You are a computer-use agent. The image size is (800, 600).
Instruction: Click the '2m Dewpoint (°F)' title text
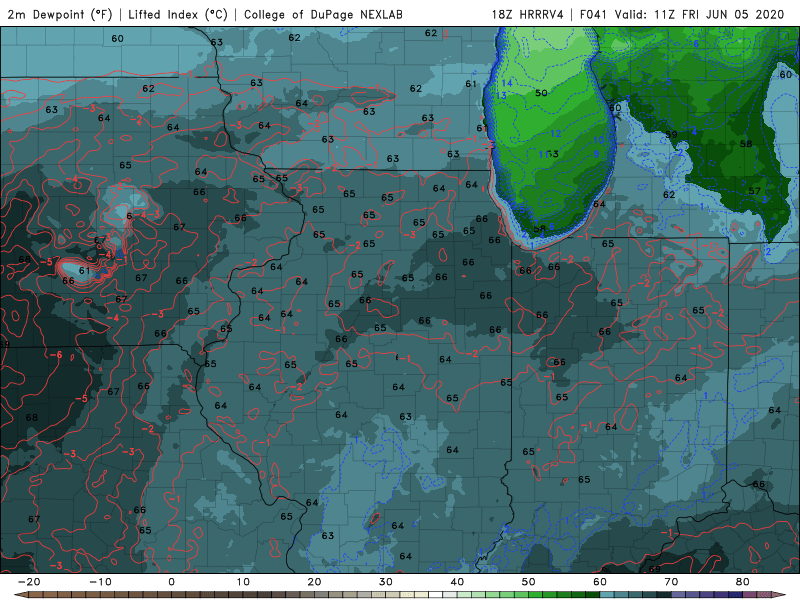coord(60,14)
